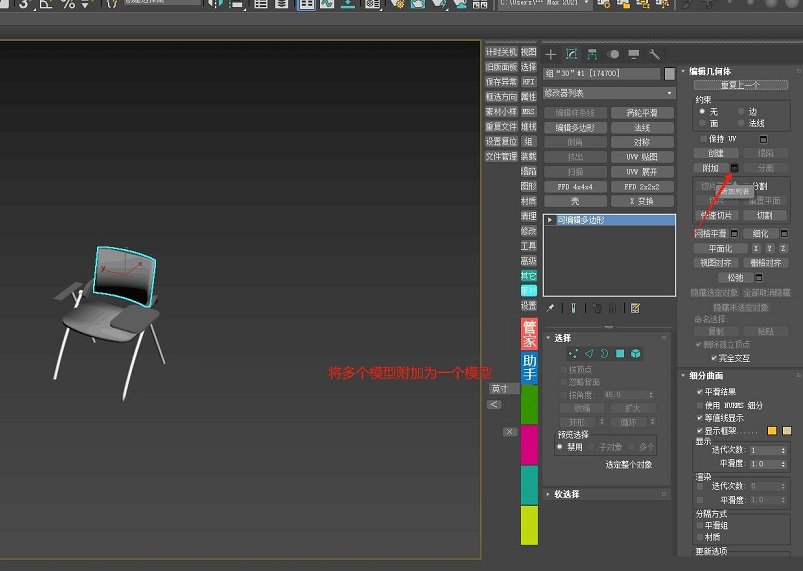Click the small X button left of panel
803x571 pixels.
coord(510,432)
